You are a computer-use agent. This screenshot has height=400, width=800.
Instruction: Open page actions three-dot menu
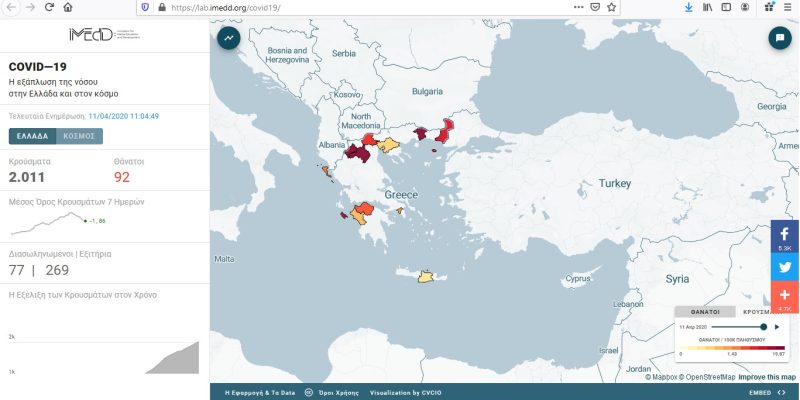coord(578,7)
